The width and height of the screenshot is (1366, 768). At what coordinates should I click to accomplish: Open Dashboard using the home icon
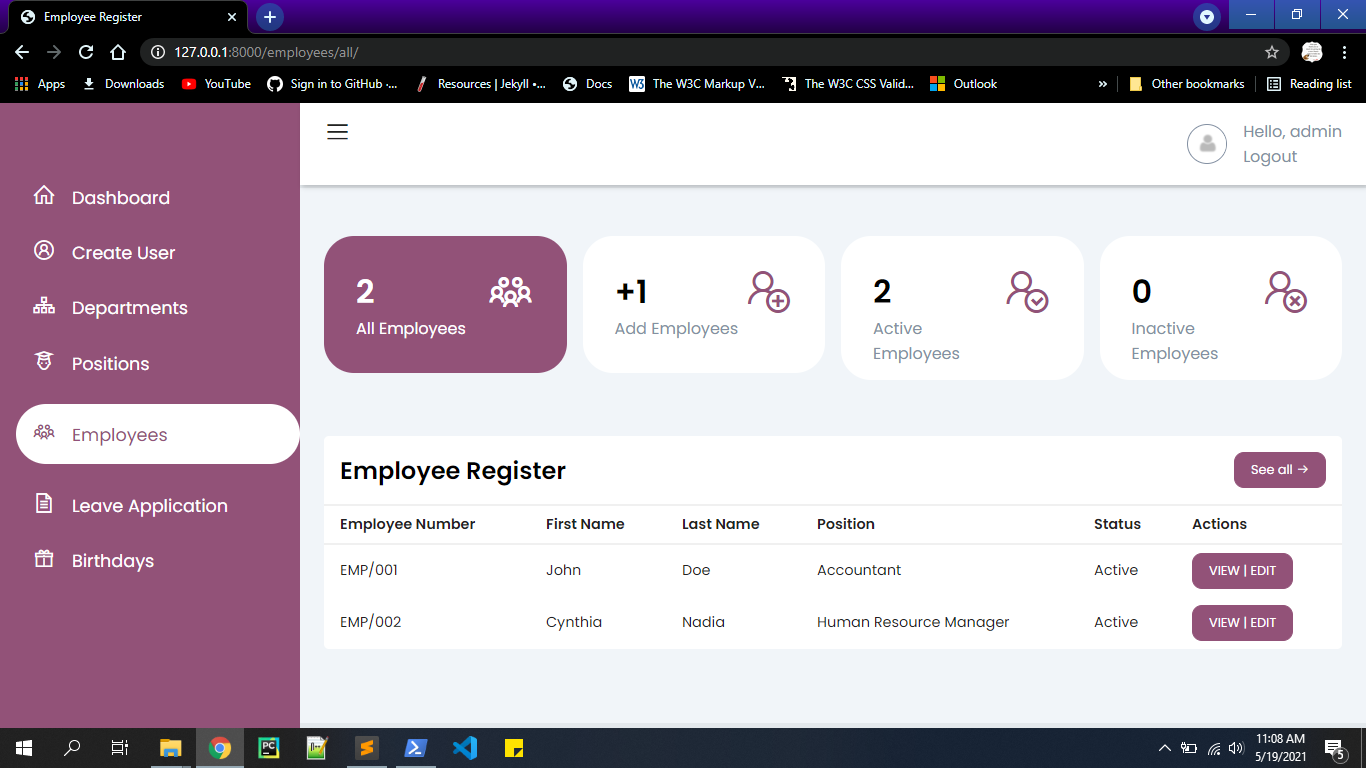point(44,197)
